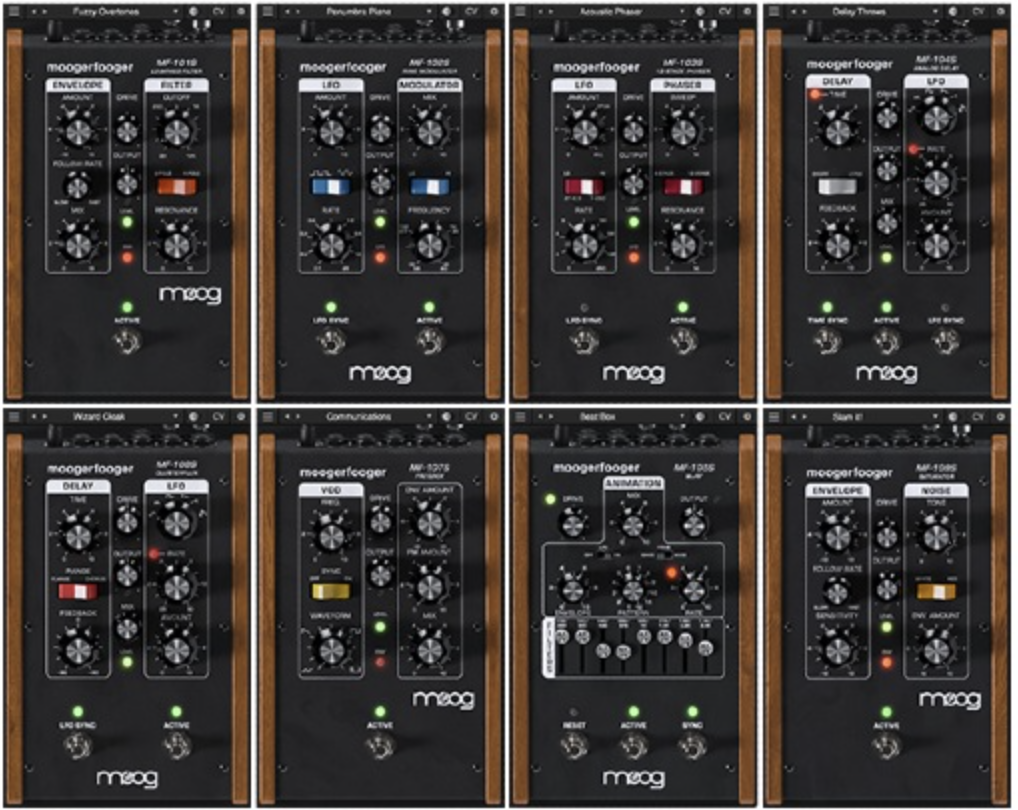Viewport: 1018px width, 810px height.
Task: Open gear settings in Wizard Cloak header
Action: (241, 416)
